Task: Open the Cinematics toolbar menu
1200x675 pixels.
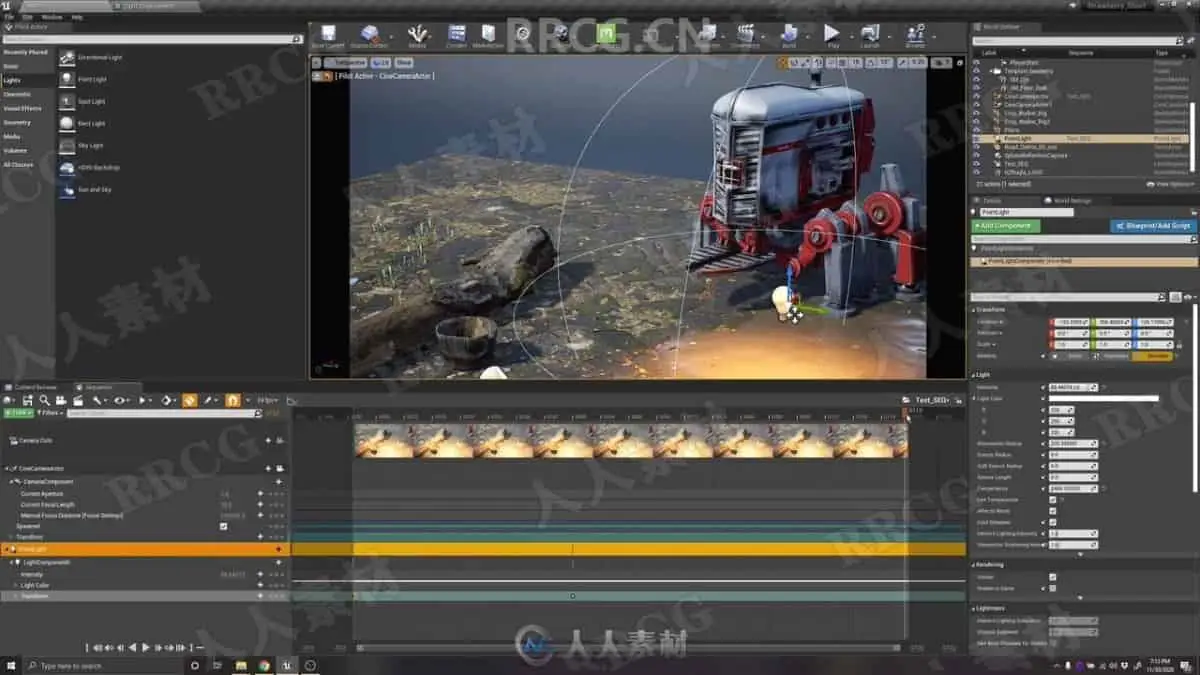Action: (x=745, y=35)
